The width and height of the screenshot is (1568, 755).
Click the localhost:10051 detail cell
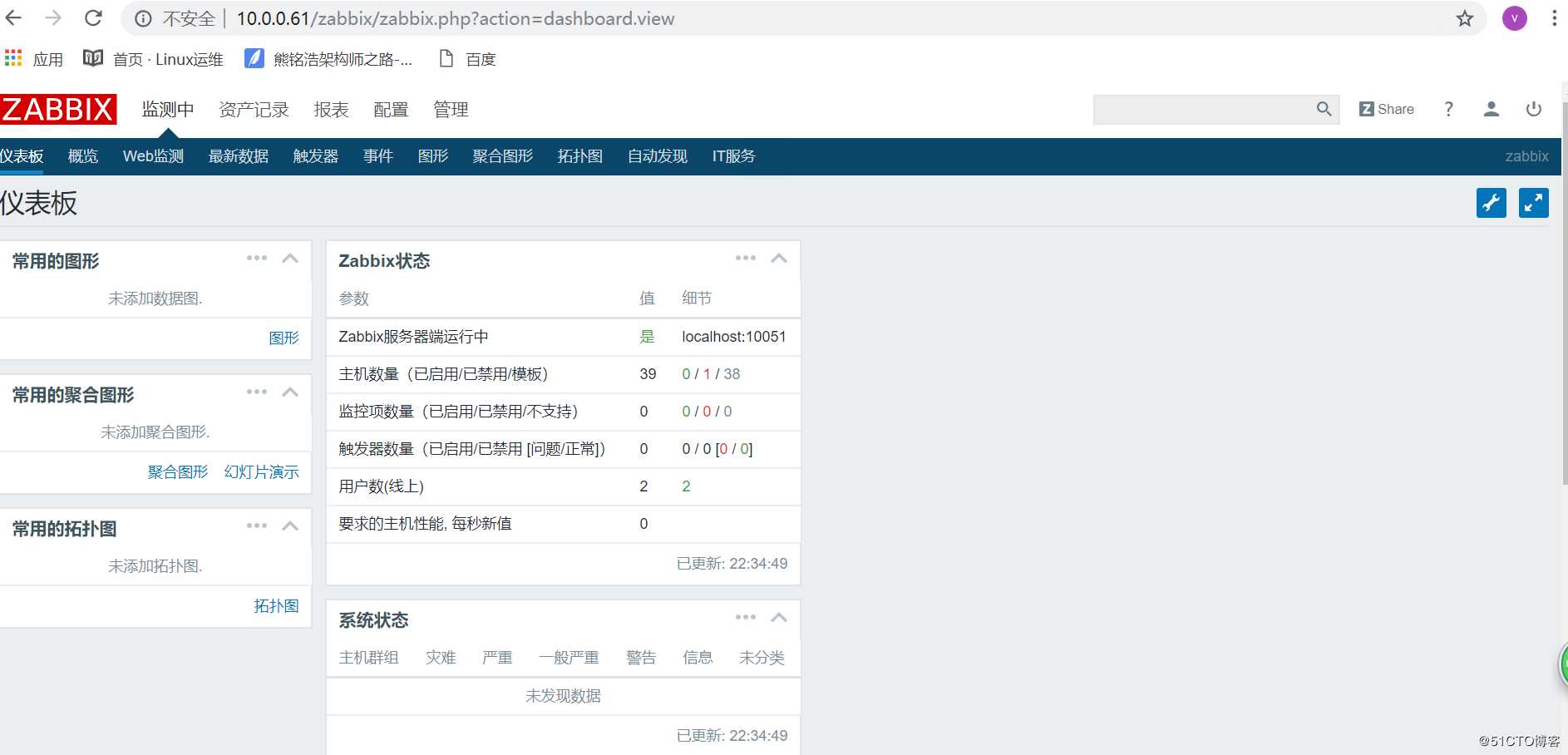(x=734, y=337)
